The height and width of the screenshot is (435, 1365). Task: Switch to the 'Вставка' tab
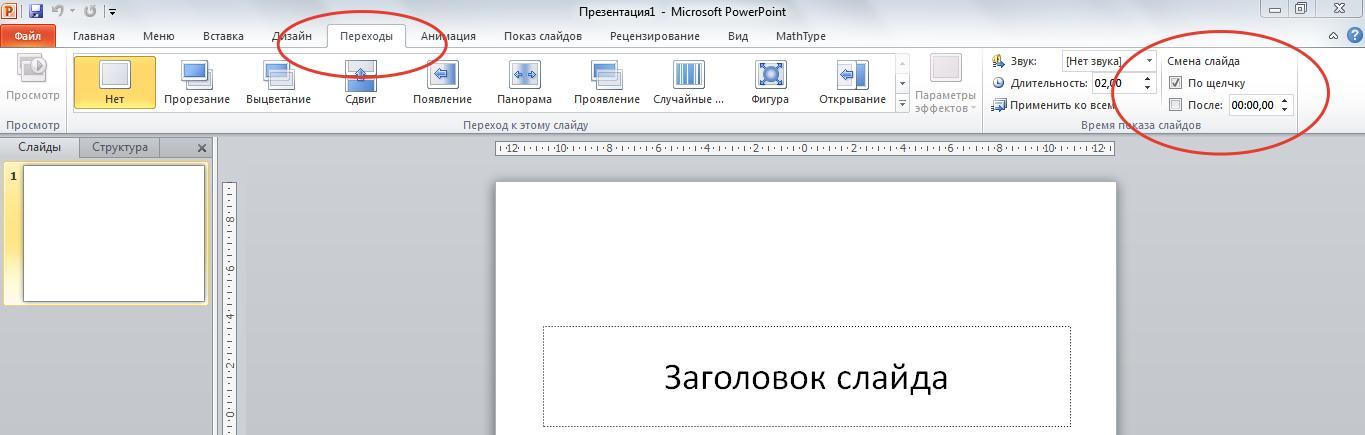(223, 36)
